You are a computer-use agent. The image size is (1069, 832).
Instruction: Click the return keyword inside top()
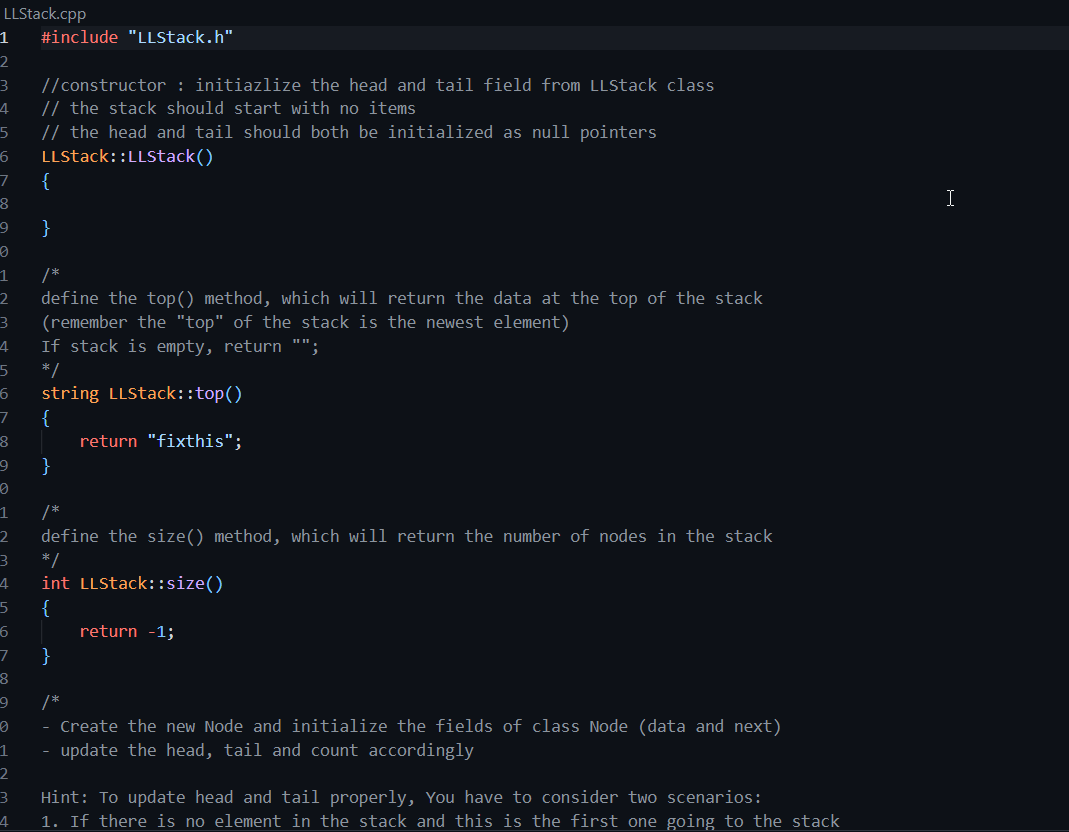click(x=108, y=440)
